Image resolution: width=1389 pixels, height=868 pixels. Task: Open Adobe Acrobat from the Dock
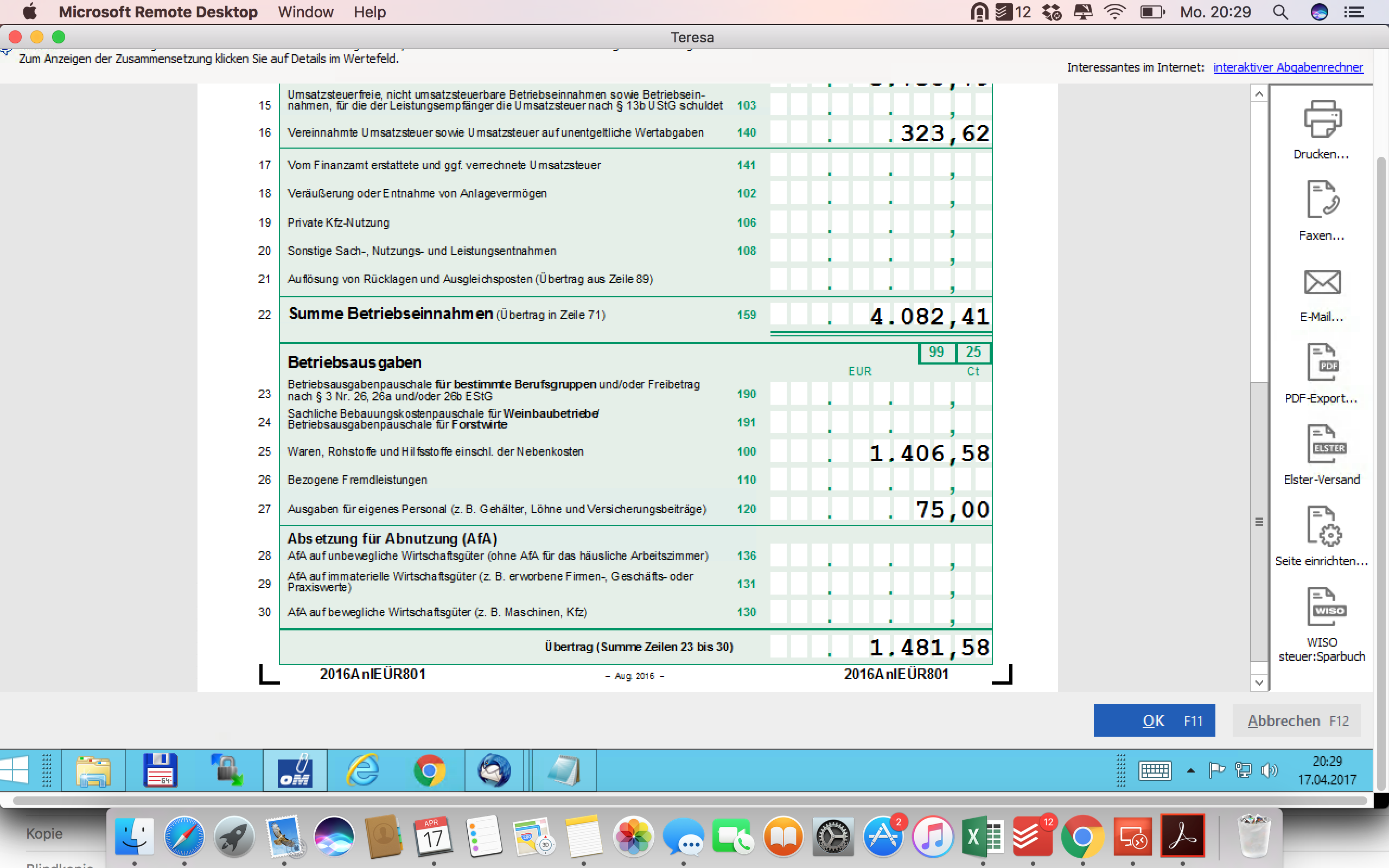(x=1182, y=836)
